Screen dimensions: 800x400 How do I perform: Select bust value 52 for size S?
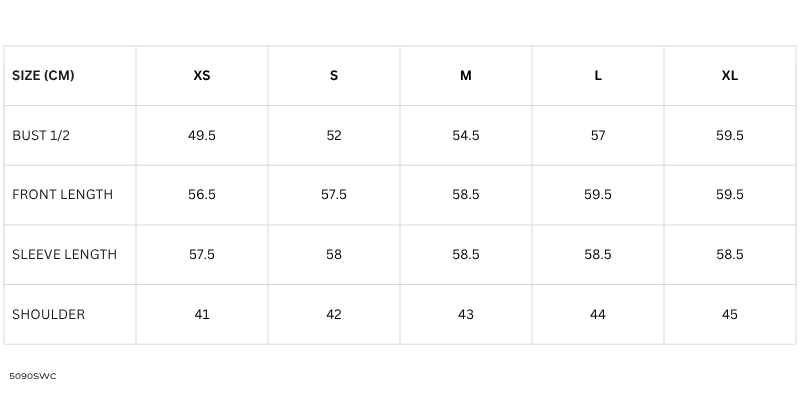pyautogui.click(x=334, y=136)
